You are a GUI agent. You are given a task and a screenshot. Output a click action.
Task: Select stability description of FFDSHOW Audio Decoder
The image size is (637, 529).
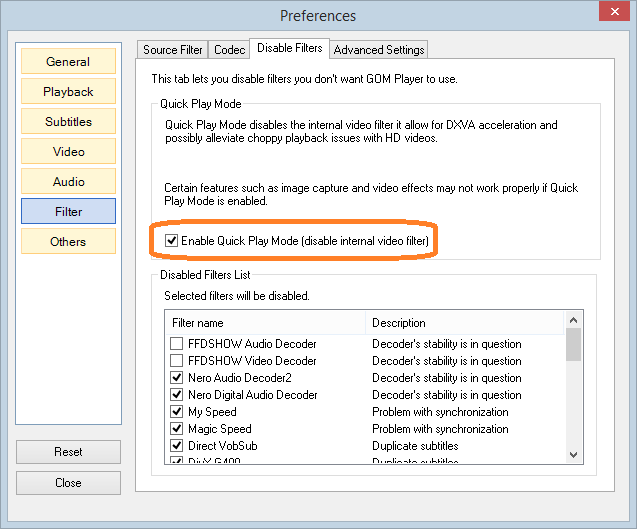446,344
